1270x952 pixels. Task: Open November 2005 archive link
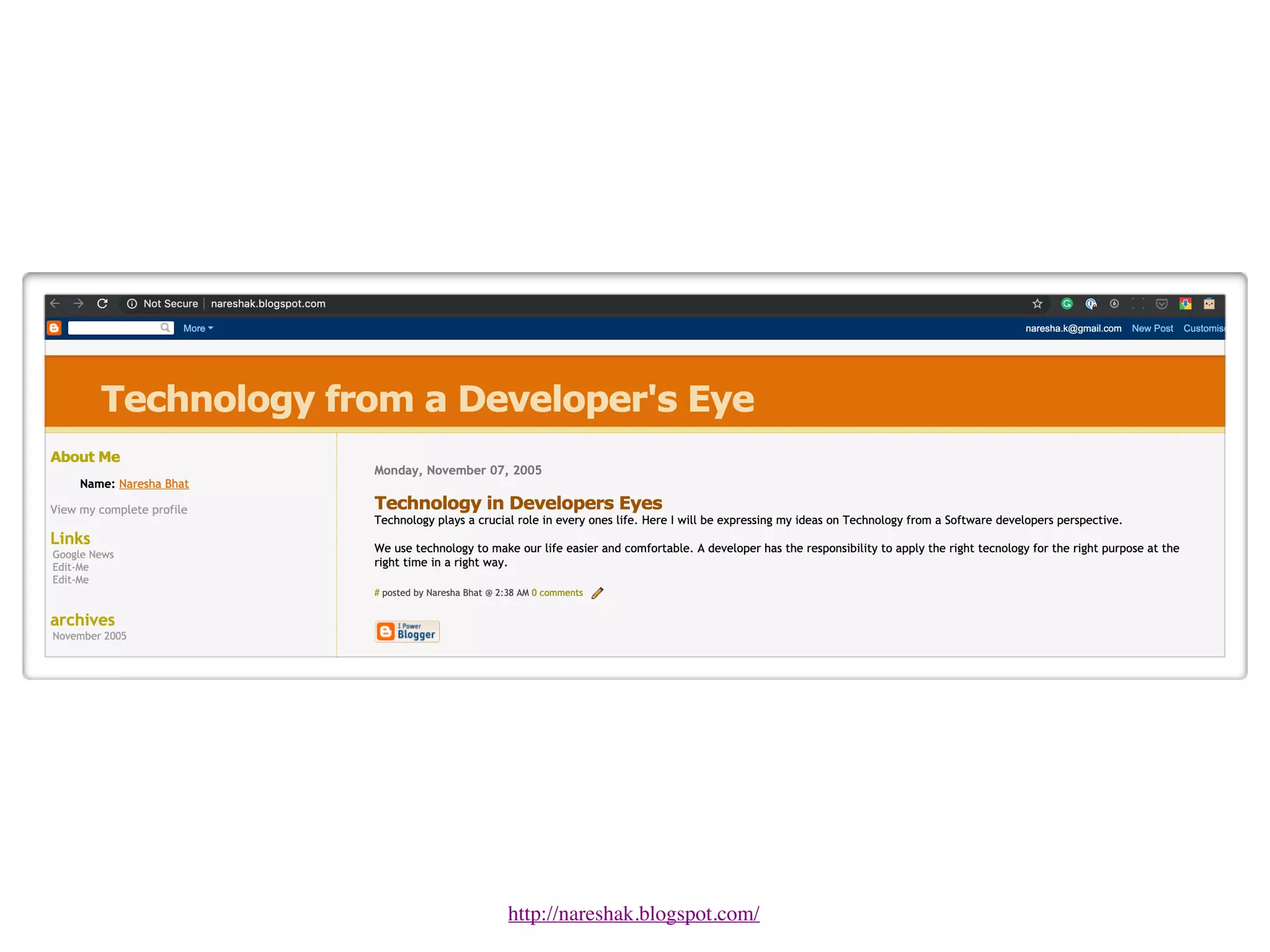89,636
